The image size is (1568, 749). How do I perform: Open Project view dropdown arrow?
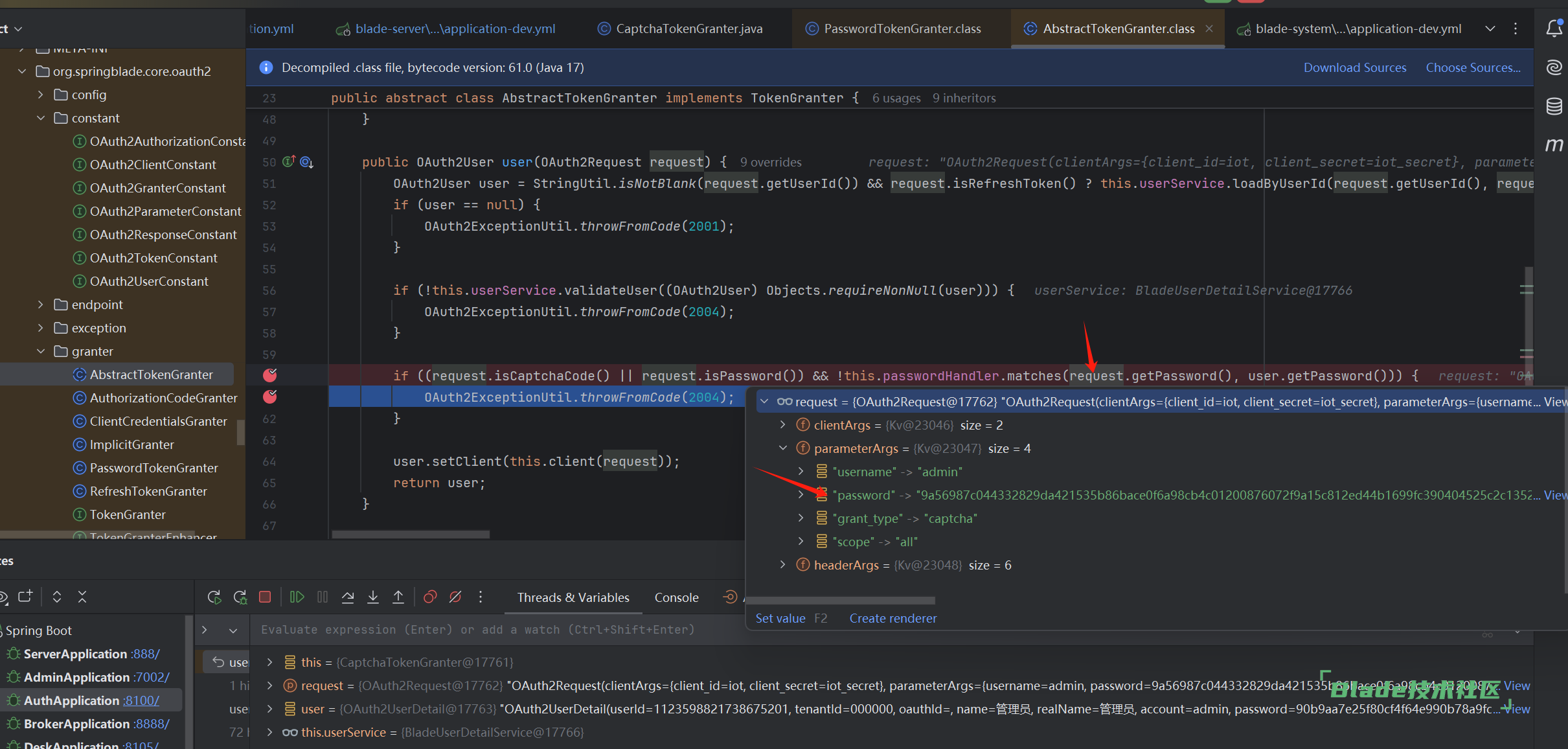pos(18,29)
